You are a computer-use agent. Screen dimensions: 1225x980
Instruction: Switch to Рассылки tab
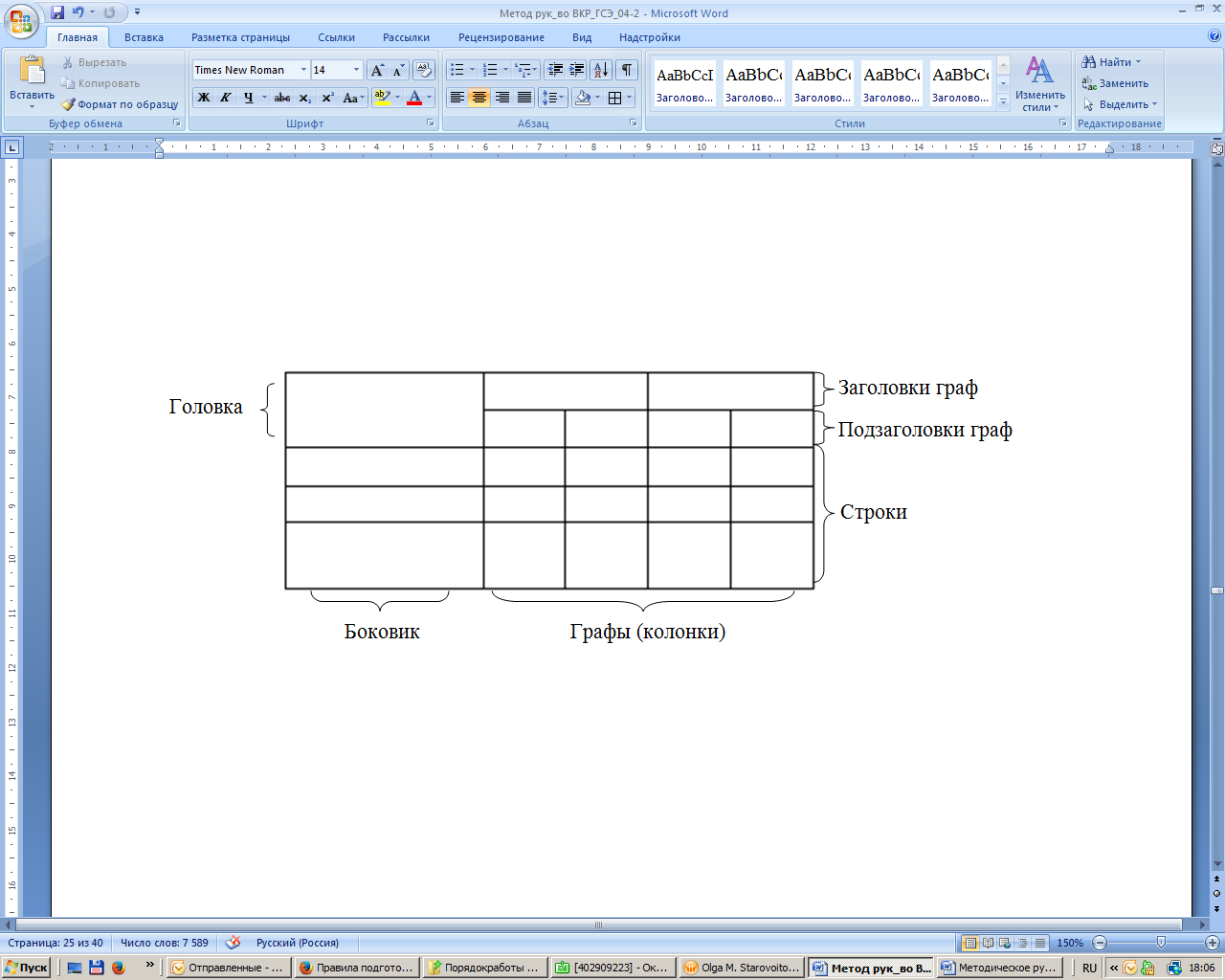[406, 37]
